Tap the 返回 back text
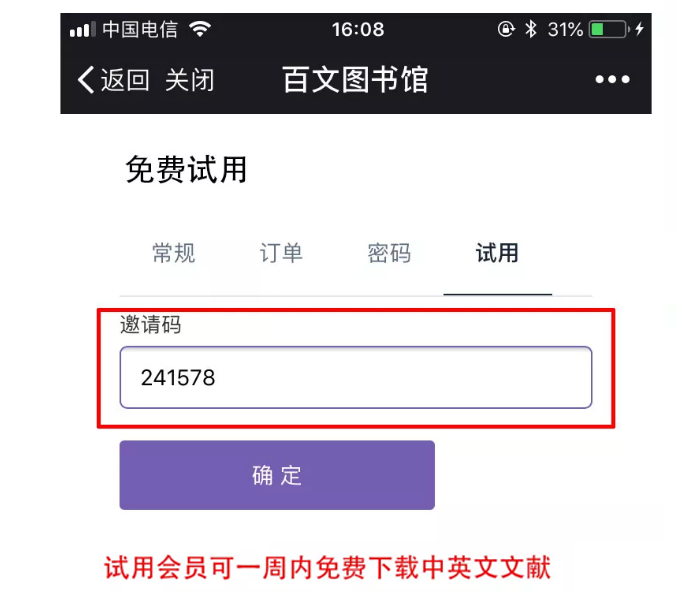 pos(125,80)
